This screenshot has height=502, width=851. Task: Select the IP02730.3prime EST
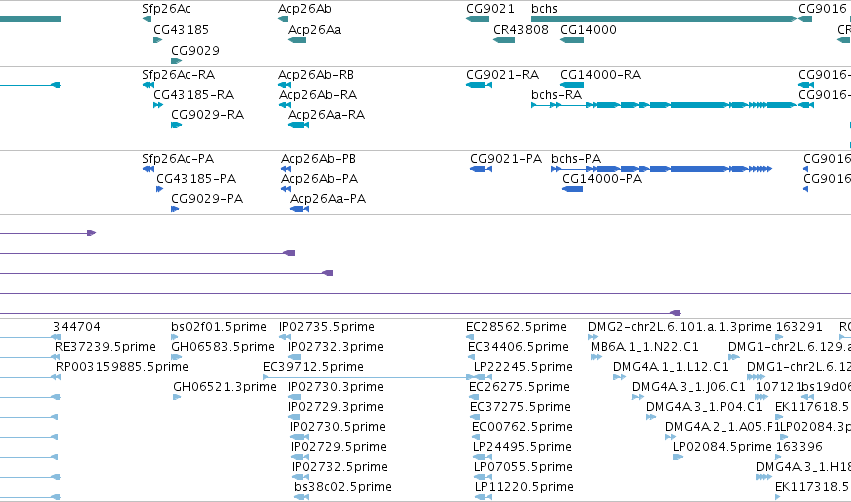295,397
